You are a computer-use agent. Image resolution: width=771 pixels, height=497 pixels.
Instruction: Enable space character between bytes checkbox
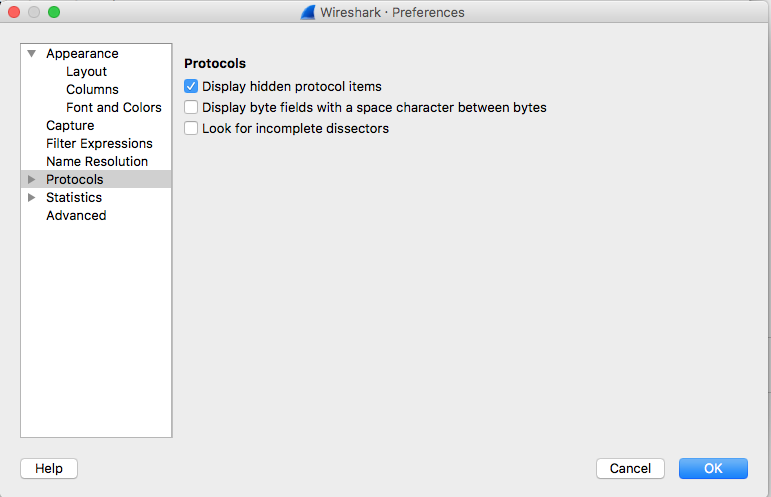click(191, 108)
